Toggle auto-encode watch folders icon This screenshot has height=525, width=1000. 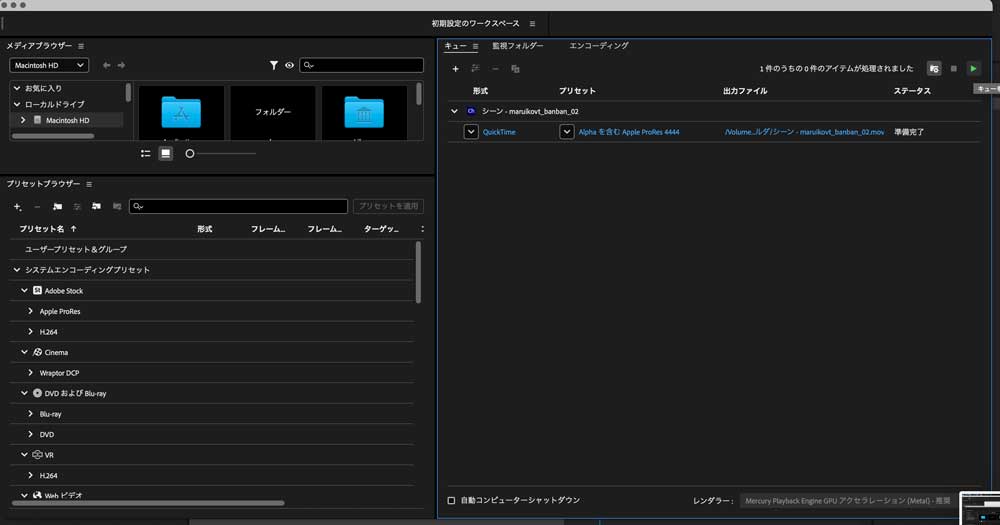click(934, 68)
